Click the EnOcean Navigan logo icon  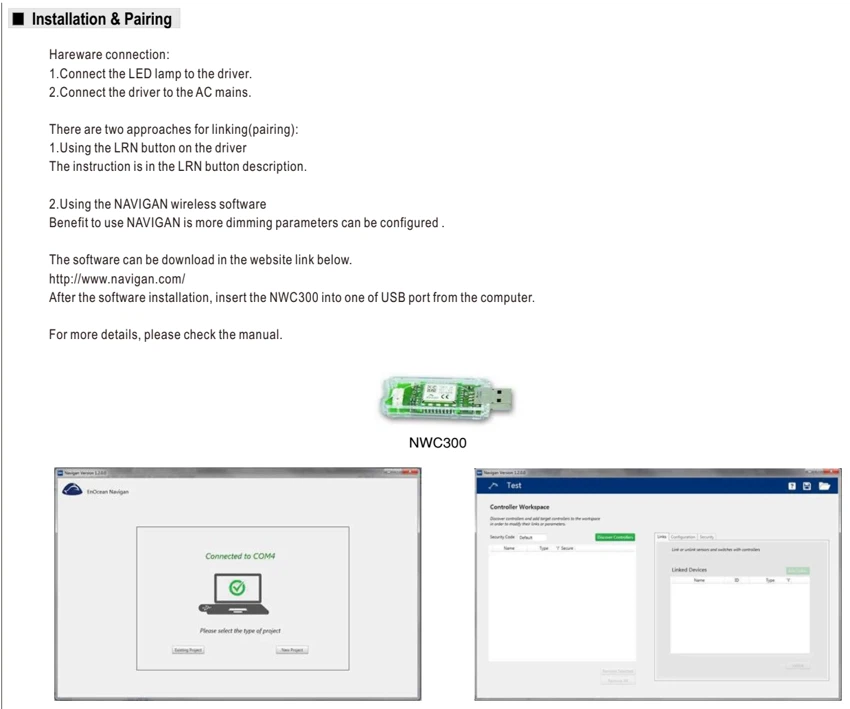pos(72,489)
